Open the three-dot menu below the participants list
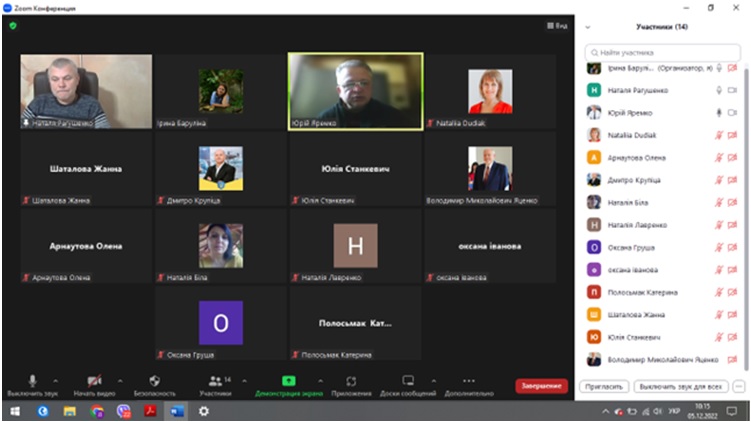751x422 pixels. click(739, 387)
